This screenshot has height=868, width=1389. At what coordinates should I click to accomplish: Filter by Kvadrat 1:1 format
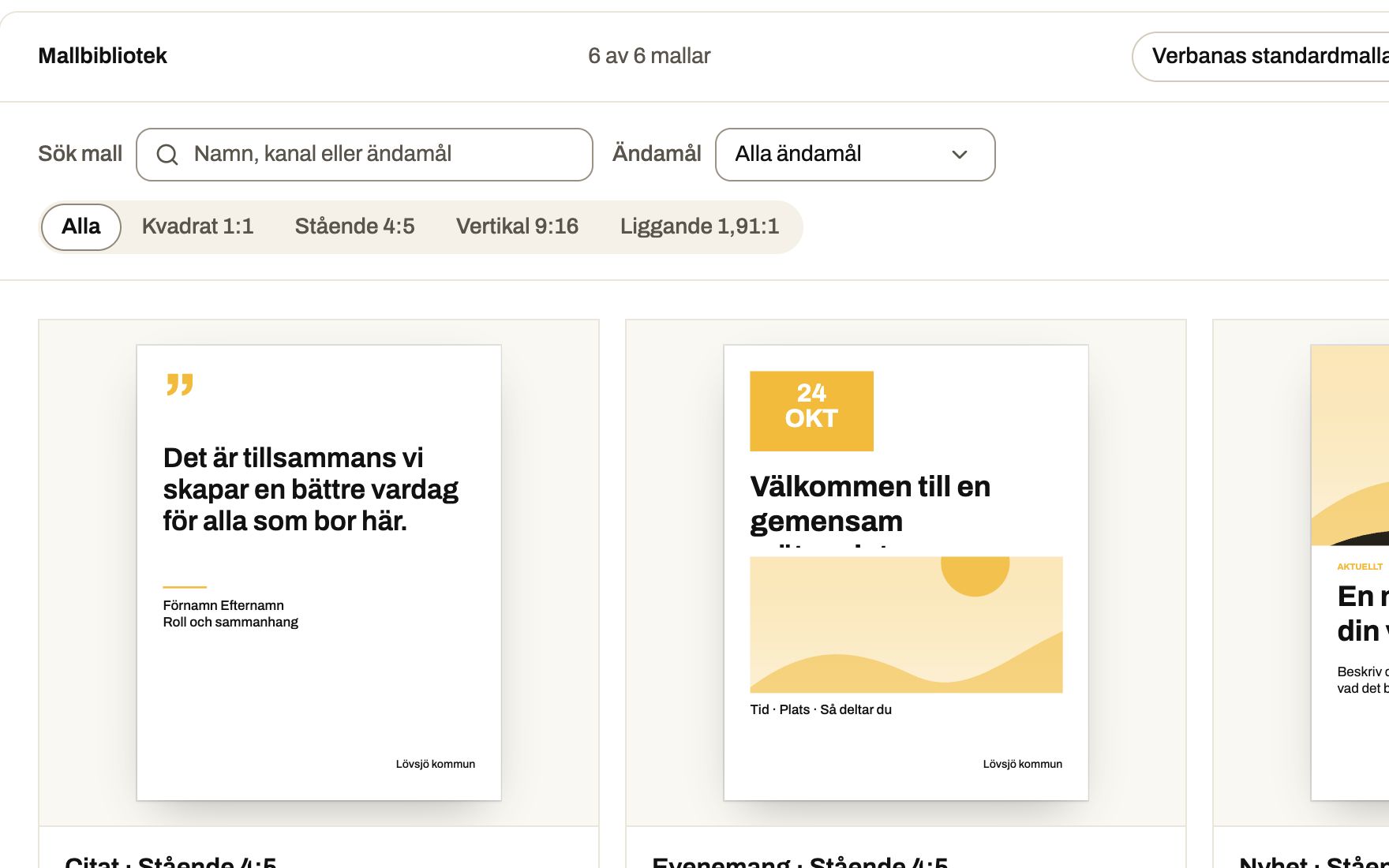[x=198, y=227]
